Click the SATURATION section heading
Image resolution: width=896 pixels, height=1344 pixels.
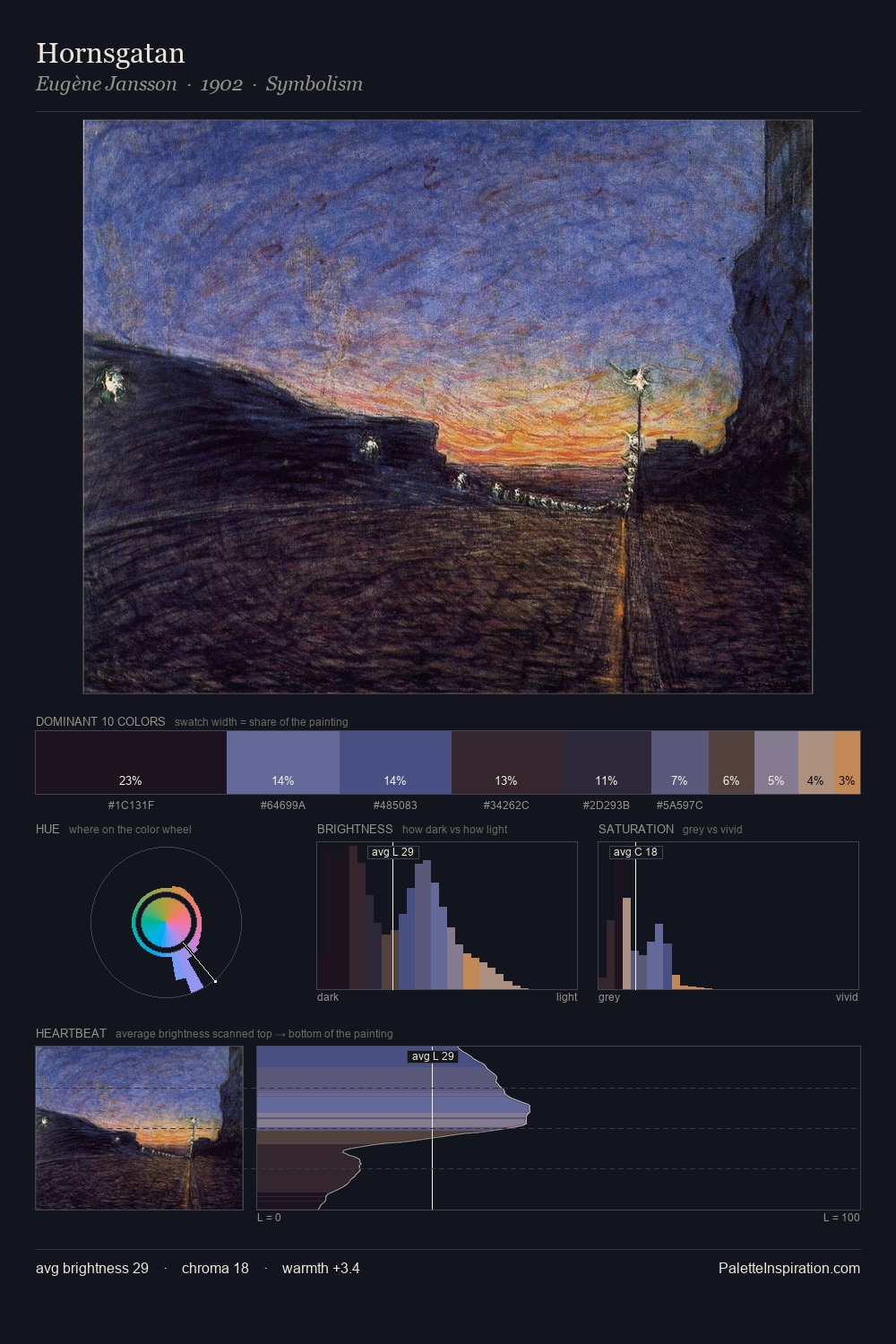[636, 829]
